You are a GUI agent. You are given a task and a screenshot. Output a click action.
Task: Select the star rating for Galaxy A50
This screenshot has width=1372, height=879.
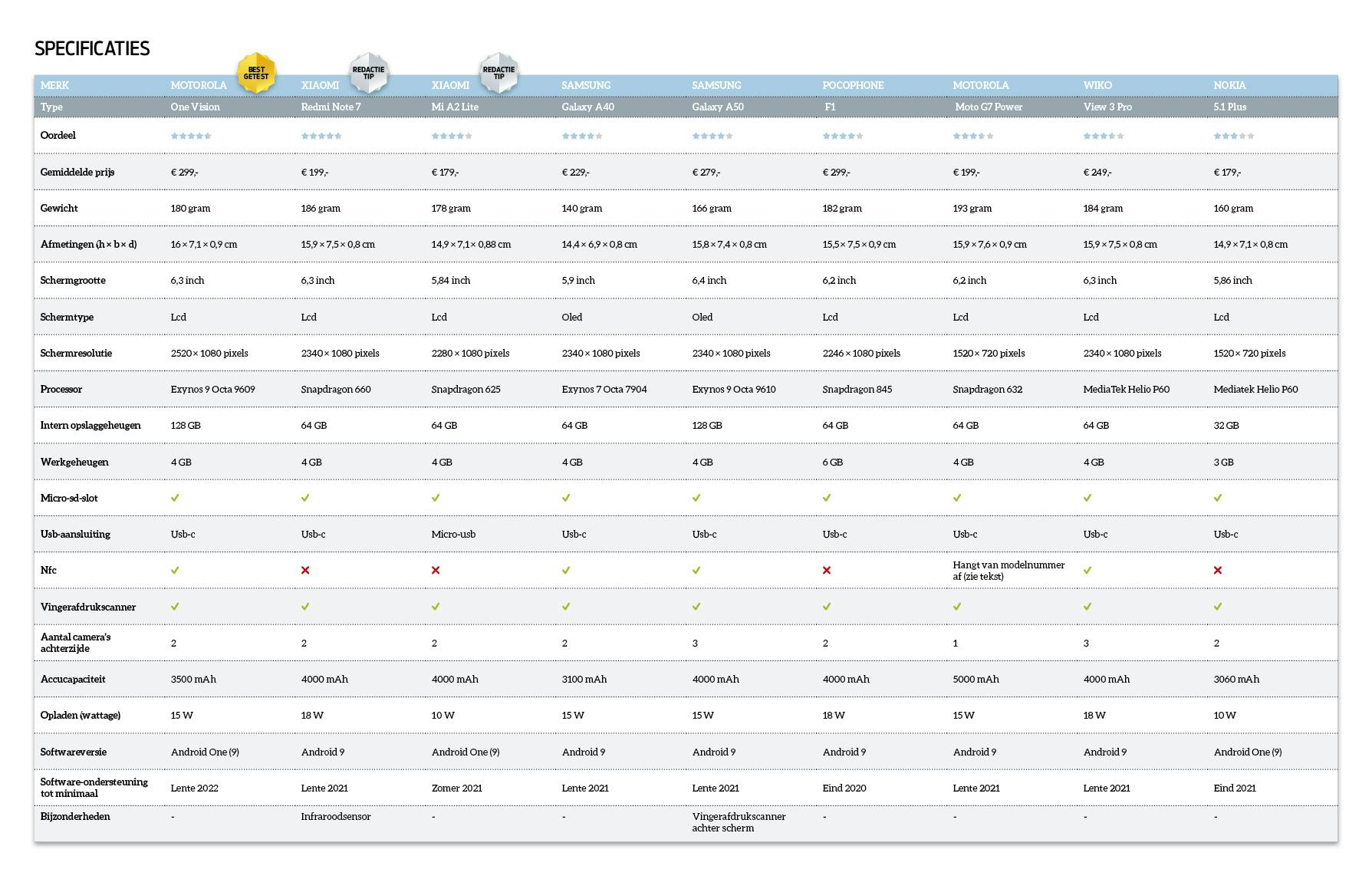coord(712,136)
